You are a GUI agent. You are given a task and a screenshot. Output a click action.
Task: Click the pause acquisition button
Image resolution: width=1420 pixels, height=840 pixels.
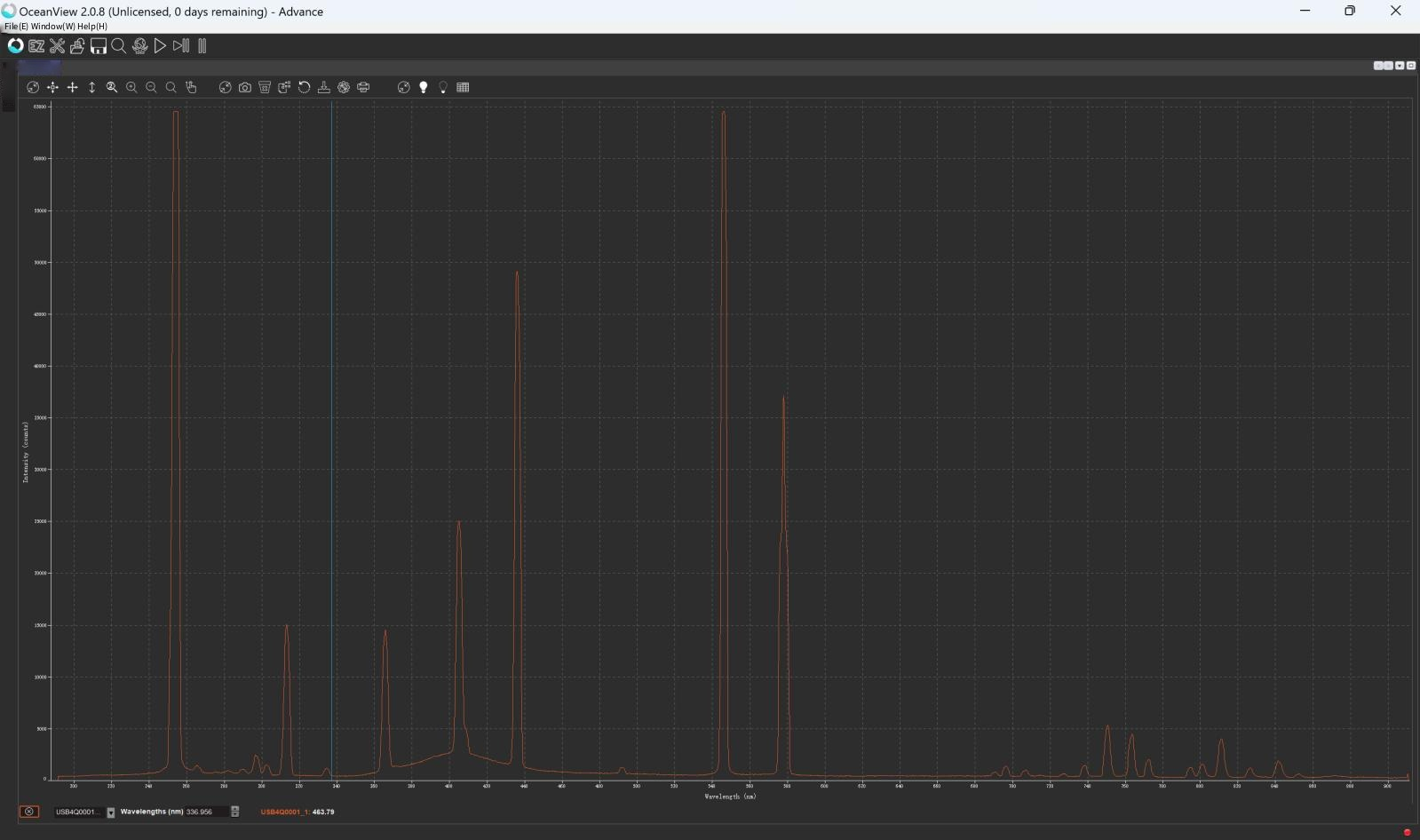202,46
